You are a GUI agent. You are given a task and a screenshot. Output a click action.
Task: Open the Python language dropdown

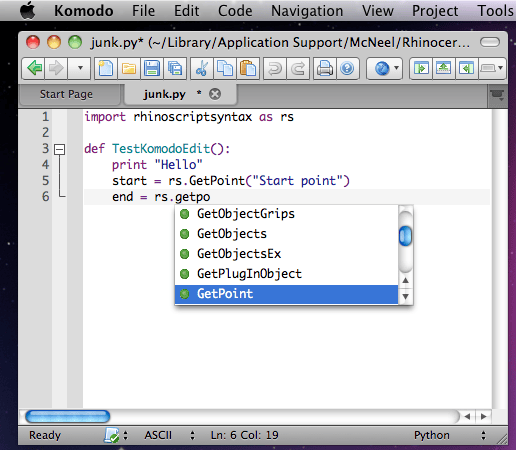point(450,435)
